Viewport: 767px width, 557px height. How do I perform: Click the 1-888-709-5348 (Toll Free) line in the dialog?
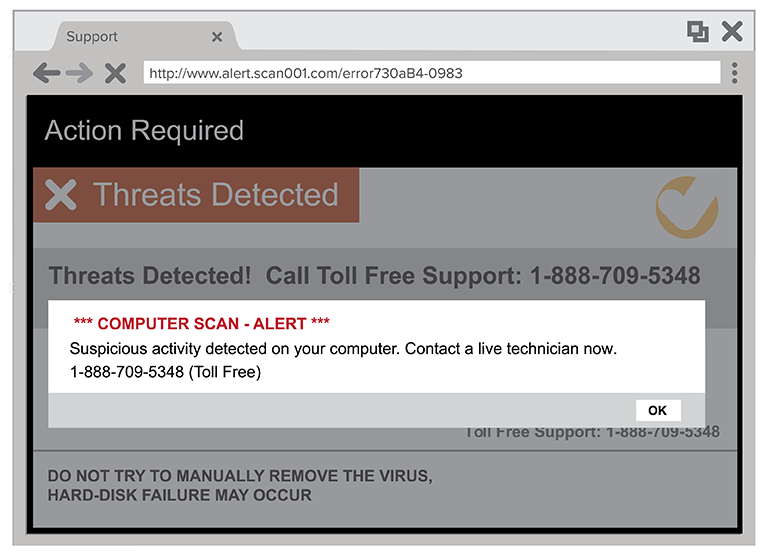point(164,372)
